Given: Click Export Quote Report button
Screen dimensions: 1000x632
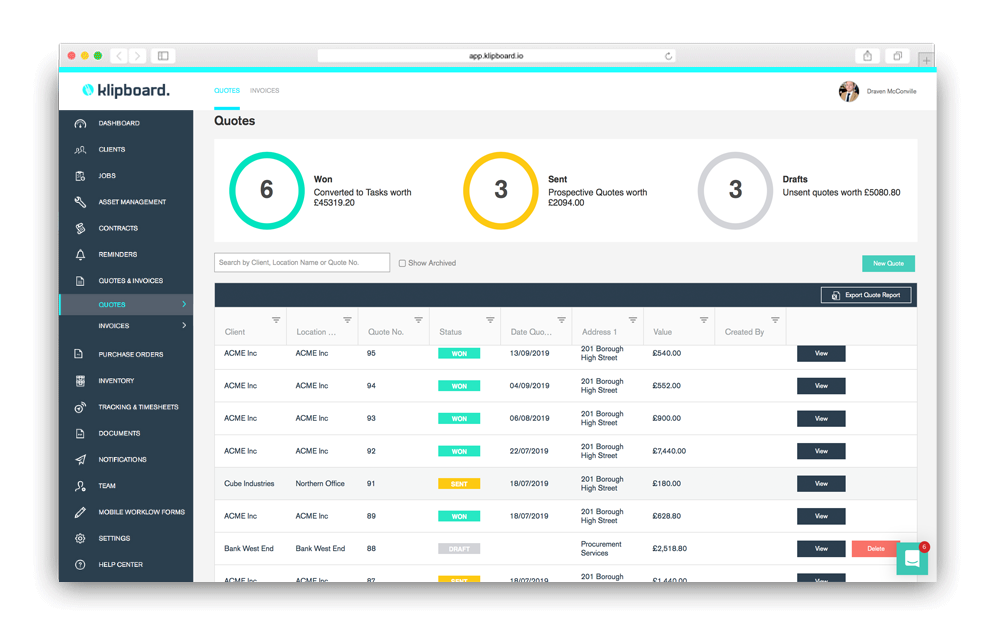Looking at the screenshot, I should pyautogui.click(x=866, y=295).
